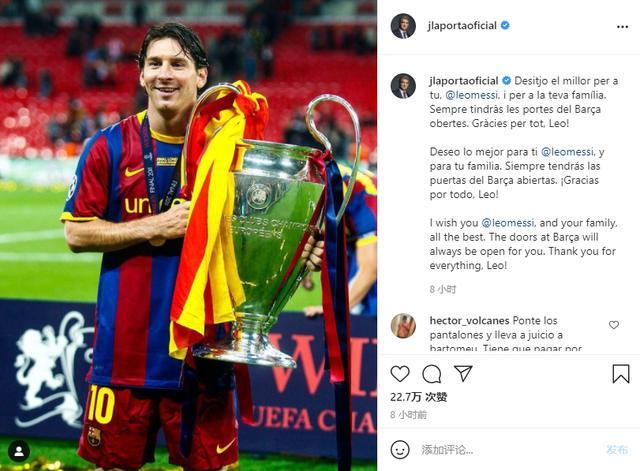Click tagged people icon on photo
The width and height of the screenshot is (640, 471).
[19, 451]
